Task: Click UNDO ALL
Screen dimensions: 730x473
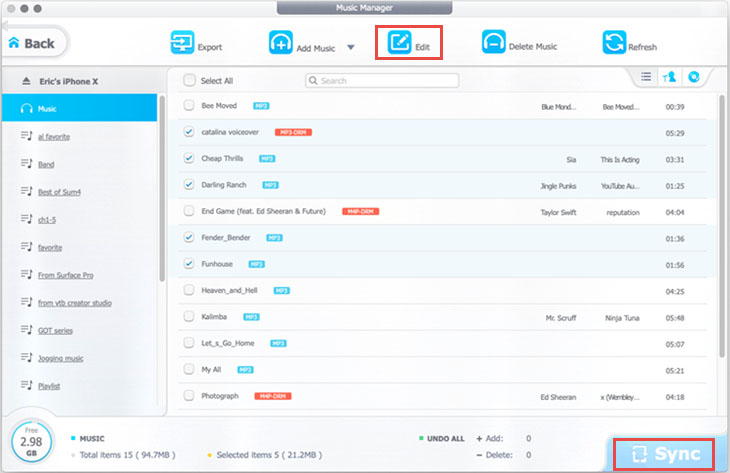Action: 446,439
